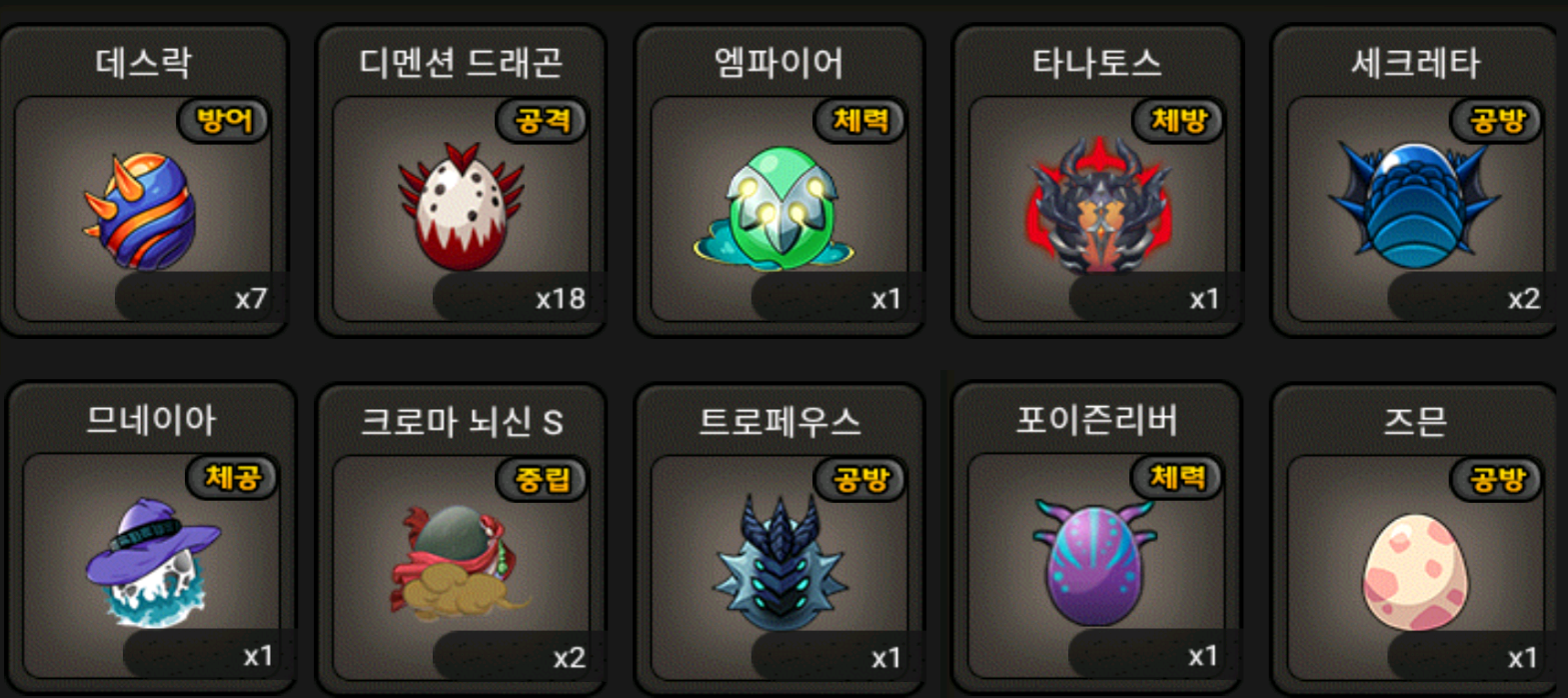The width and height of the screenshot is (1568, 698).
Task: Click the x7 quantity on 데스락 card
Action: pos(251,299)
